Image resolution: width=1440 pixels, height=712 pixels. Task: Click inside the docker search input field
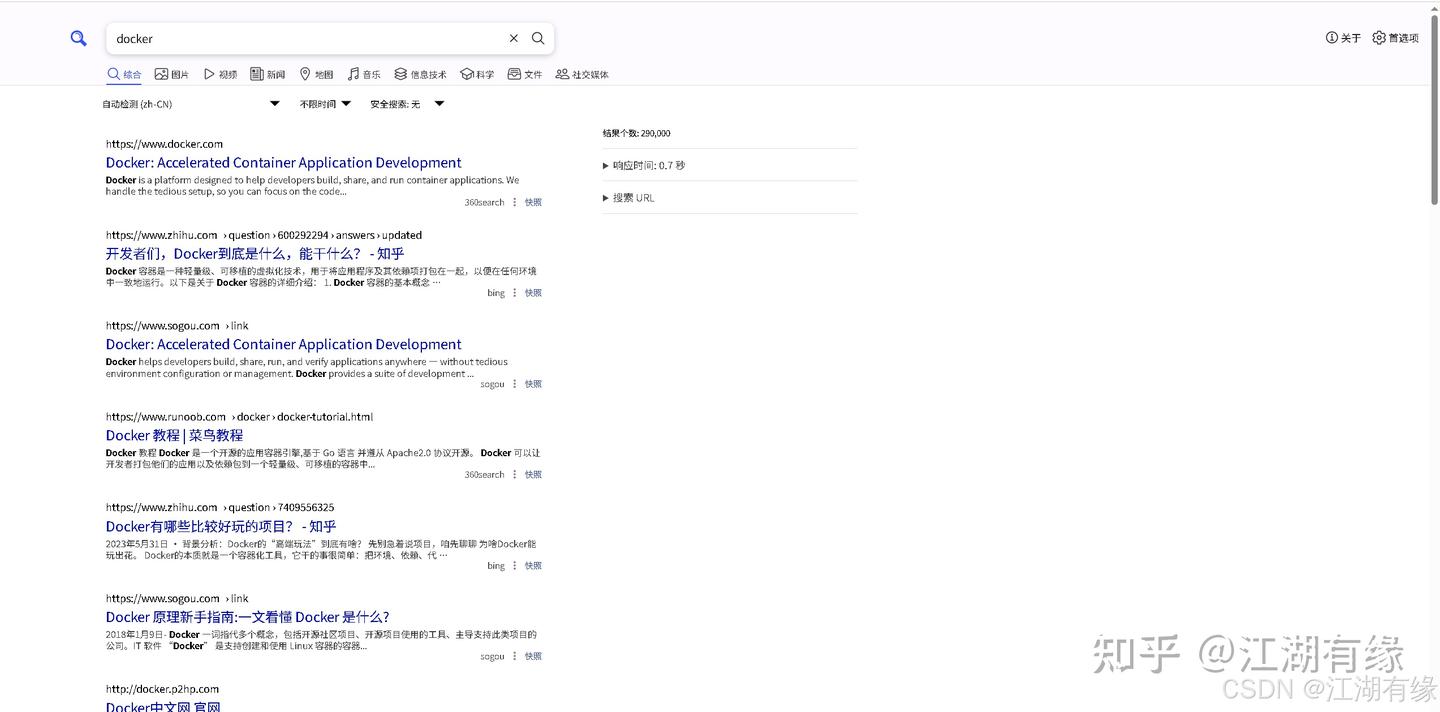[300, 38]
